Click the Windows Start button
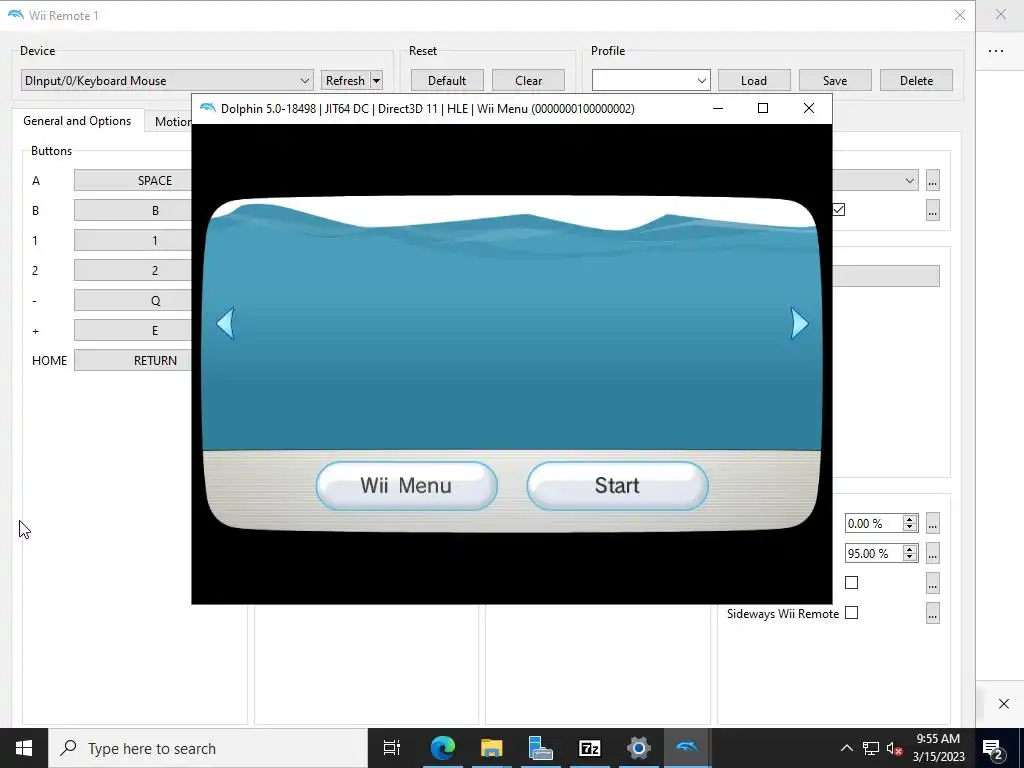This screenshot has width=1024, height=768. (x=24, y=748)
